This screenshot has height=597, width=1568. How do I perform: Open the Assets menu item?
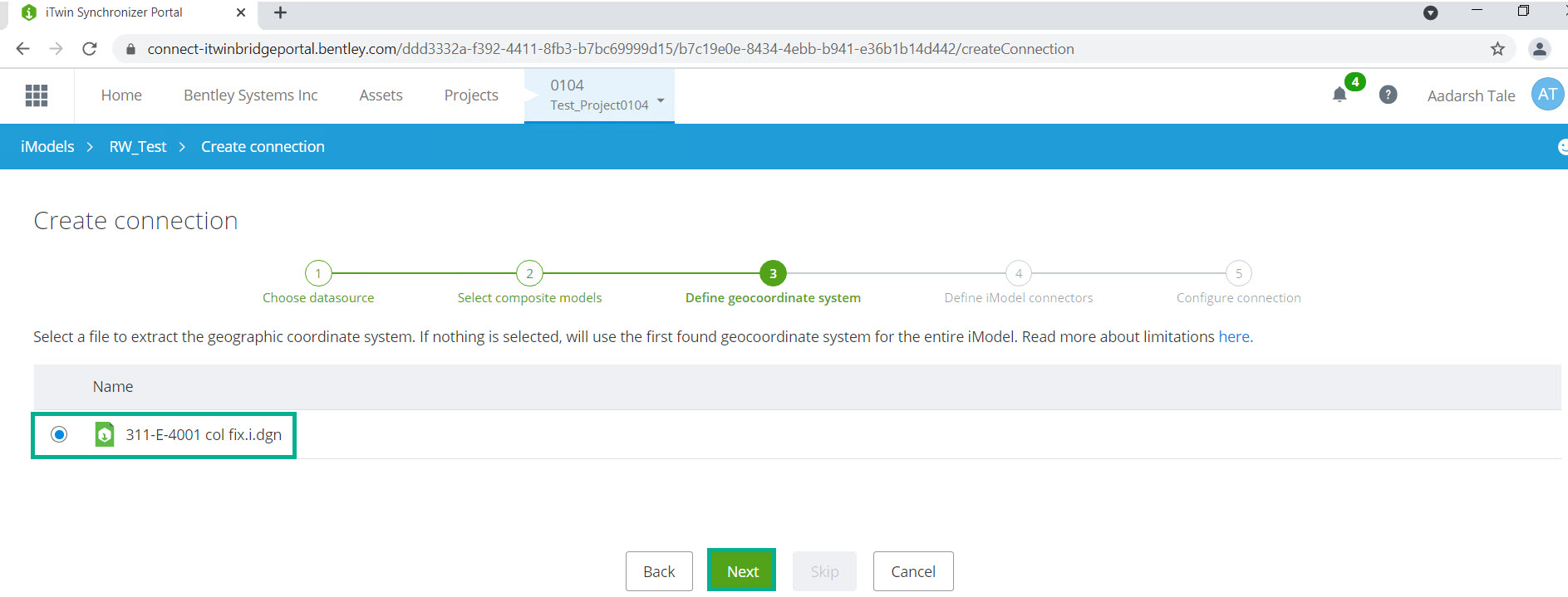381,95
